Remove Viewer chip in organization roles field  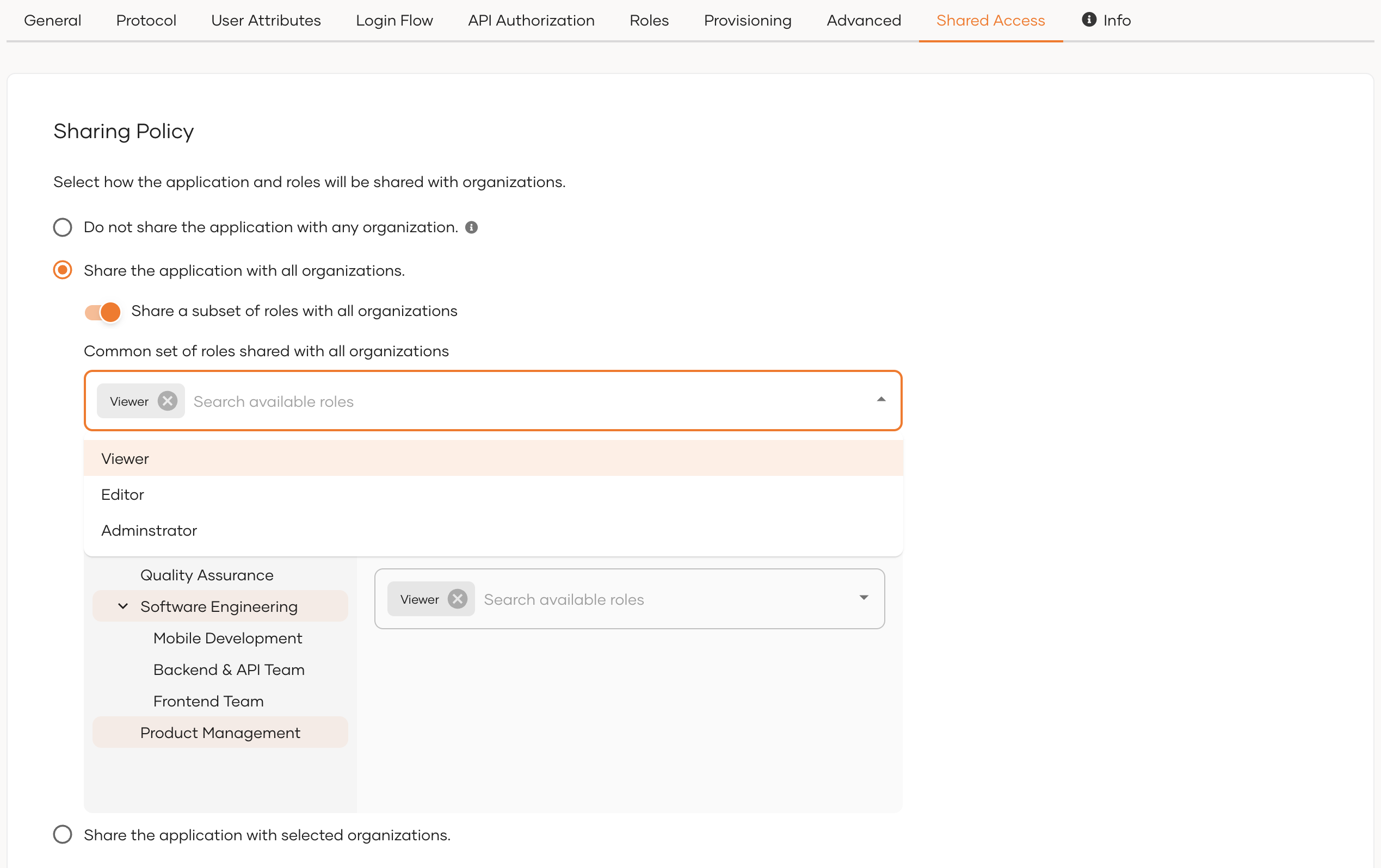point(457,599)
